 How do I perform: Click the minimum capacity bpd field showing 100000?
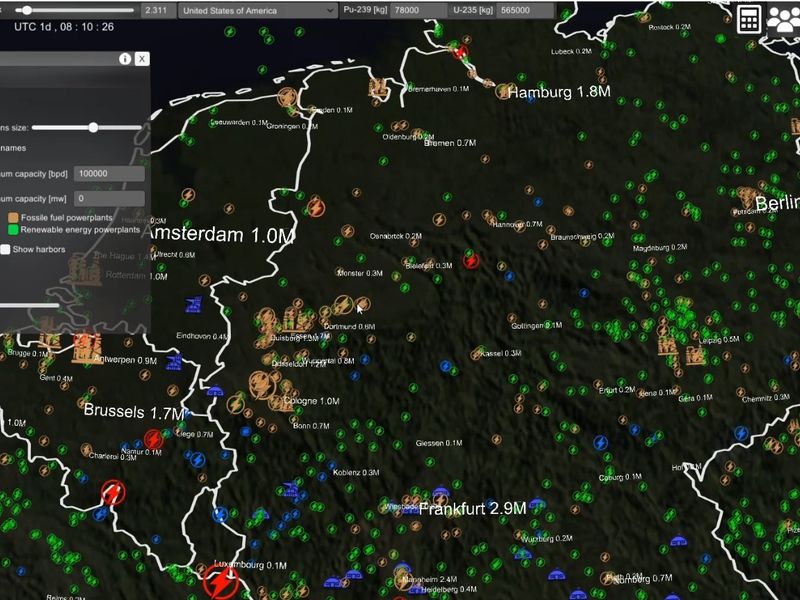(x=109, y=173)
